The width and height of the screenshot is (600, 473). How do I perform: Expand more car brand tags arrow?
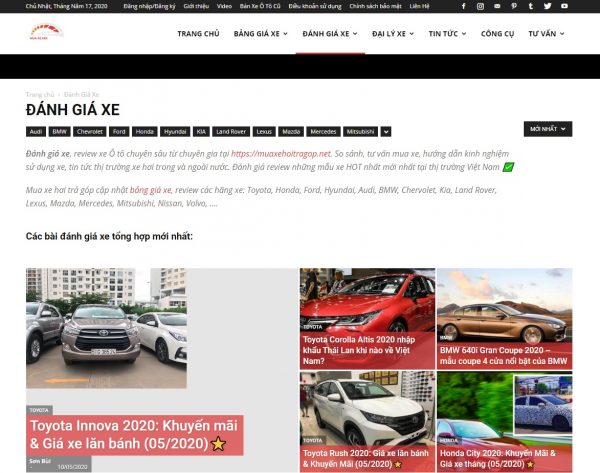point(386,131)
